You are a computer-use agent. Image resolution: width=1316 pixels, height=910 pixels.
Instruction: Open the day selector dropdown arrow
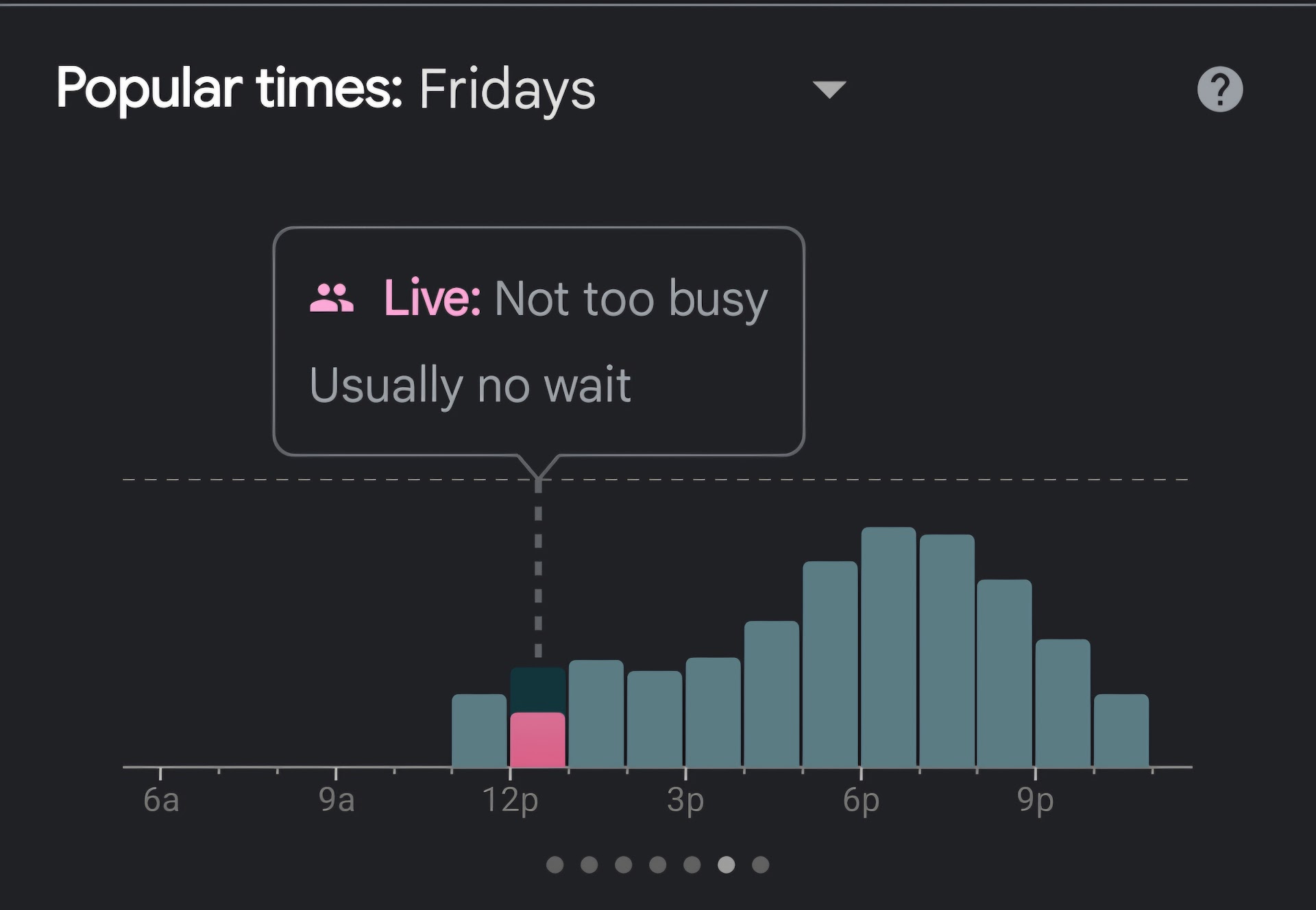tap(829, 90)
